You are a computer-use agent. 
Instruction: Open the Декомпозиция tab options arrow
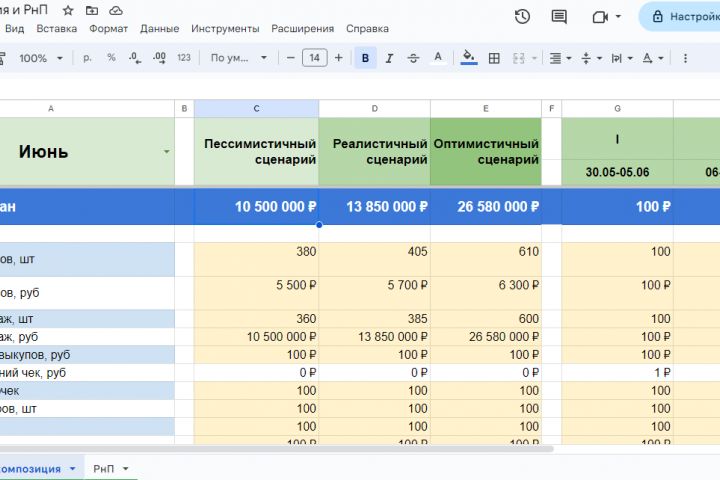pos(73,469)
